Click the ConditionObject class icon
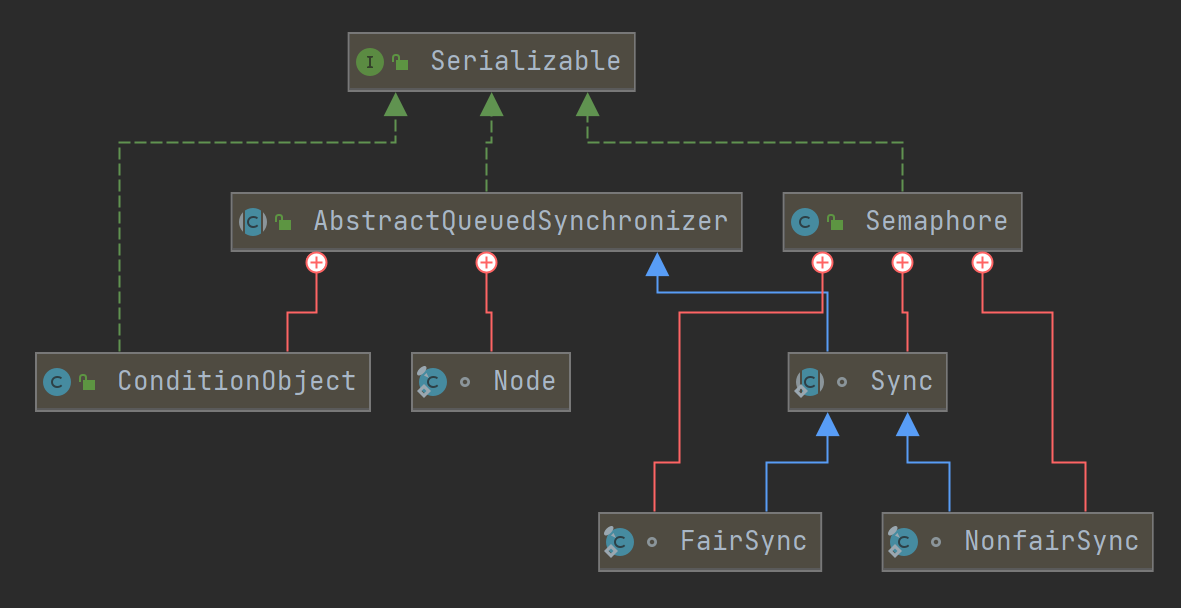The image size is (1181, 608). (x=57, y=382)
